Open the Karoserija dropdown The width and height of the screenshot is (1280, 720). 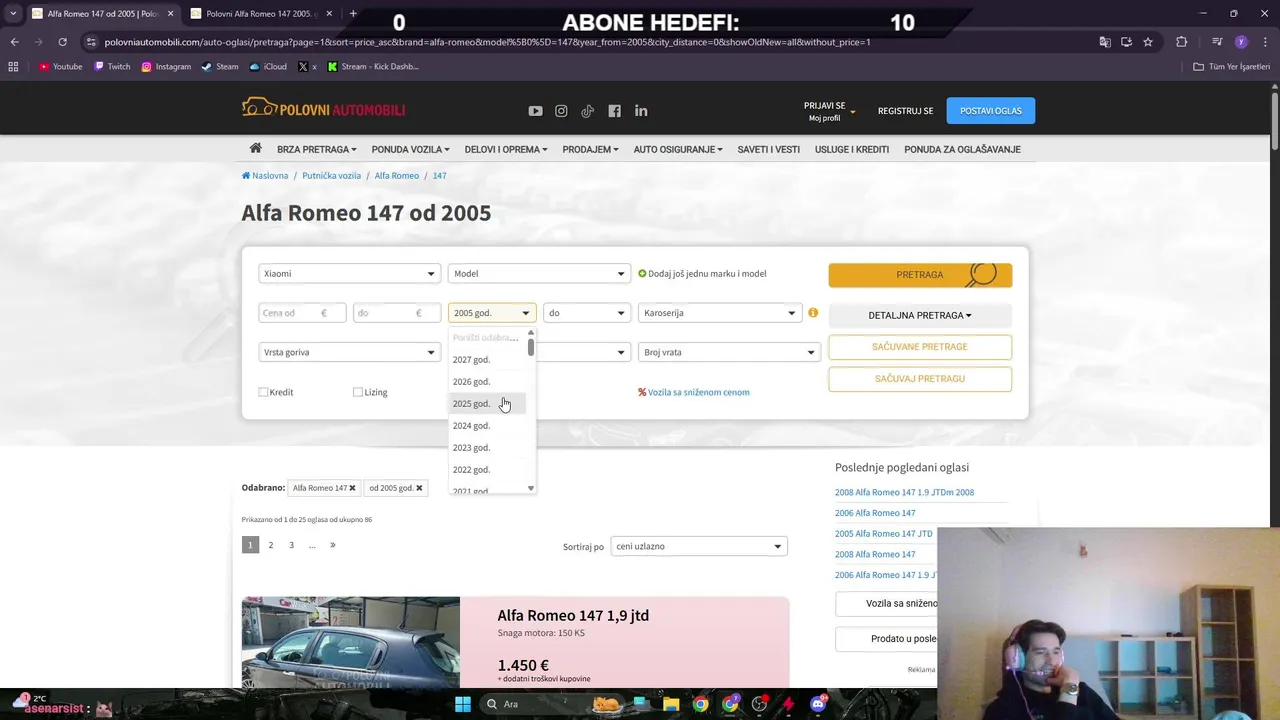(x=720, y=313)
